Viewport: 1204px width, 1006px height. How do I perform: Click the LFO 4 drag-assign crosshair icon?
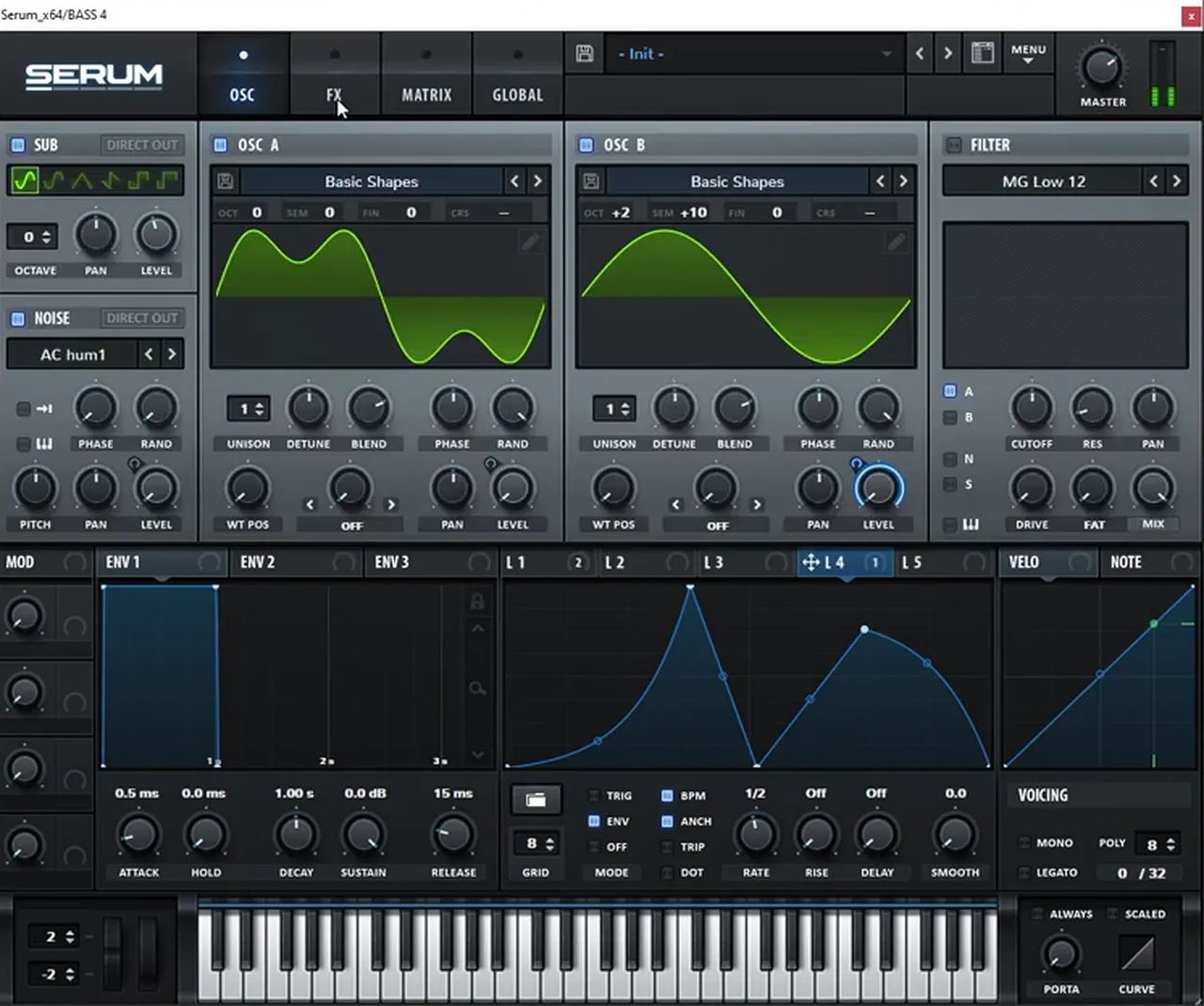[x=811, y=562]
